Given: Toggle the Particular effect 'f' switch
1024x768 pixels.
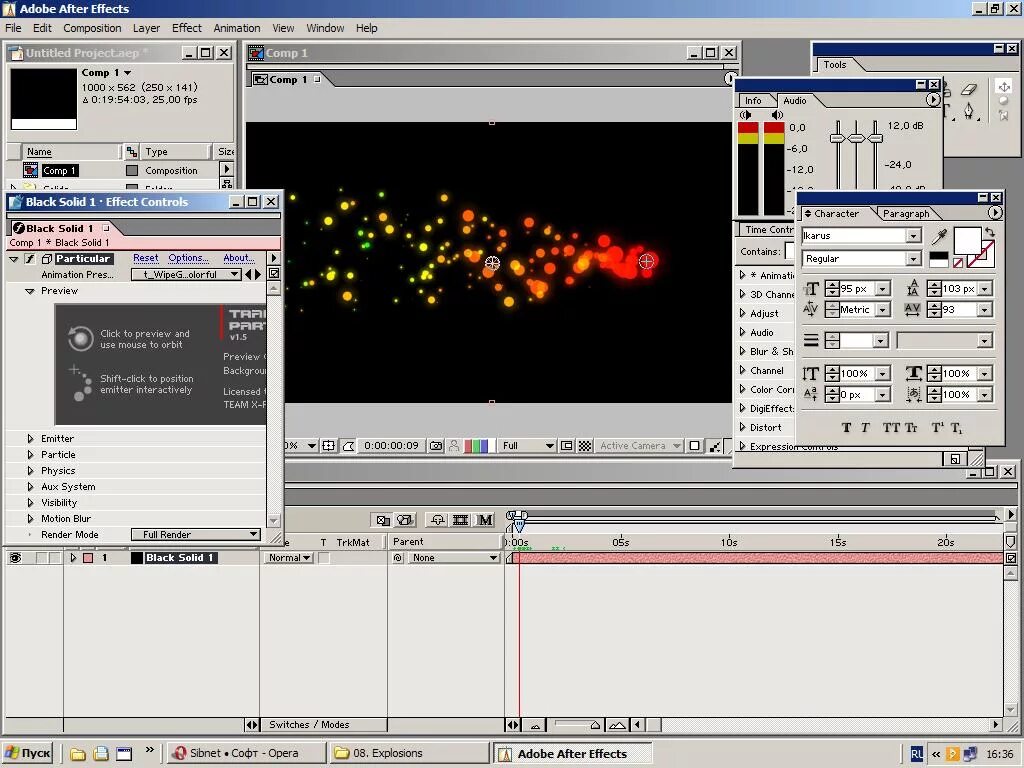Looking at the screenshot, I should coord(29,259).
